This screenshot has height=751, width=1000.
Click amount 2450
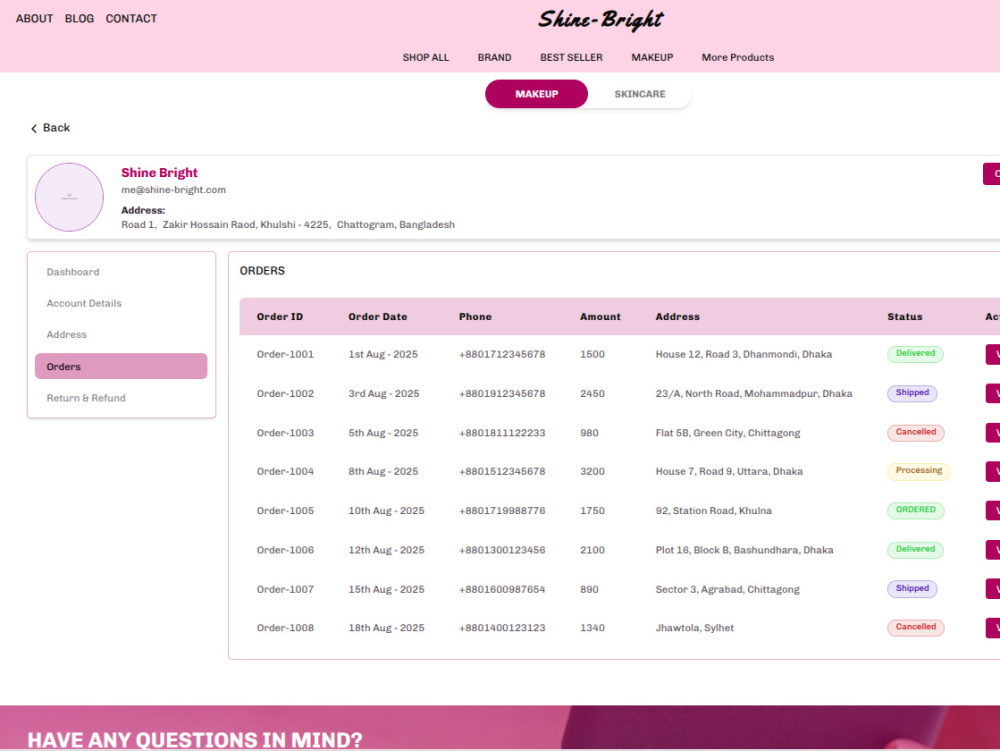click(592, 394)
